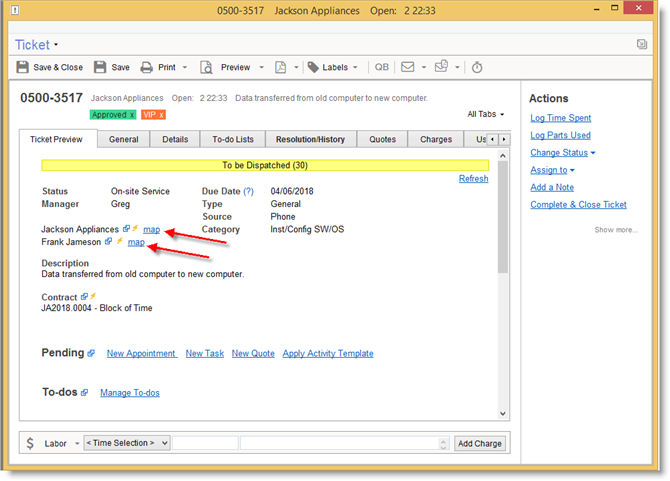
Task: Click the timer stopwatch icon in toolbar
Action: 477,67
